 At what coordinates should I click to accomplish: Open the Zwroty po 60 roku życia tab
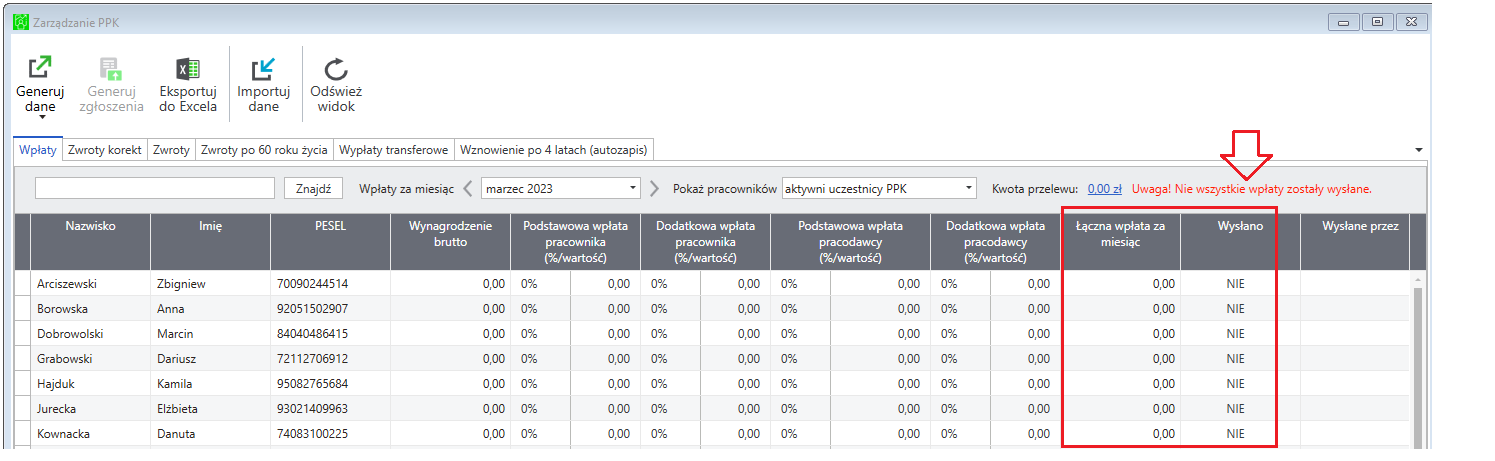click(x=264, y=150)
